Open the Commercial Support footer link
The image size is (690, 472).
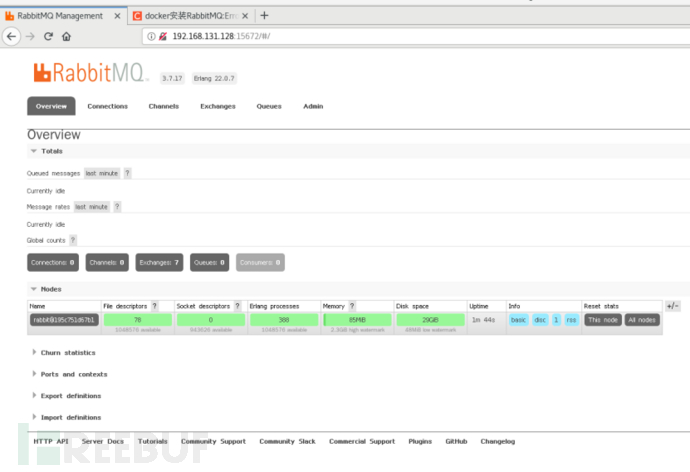click(362, 441)
